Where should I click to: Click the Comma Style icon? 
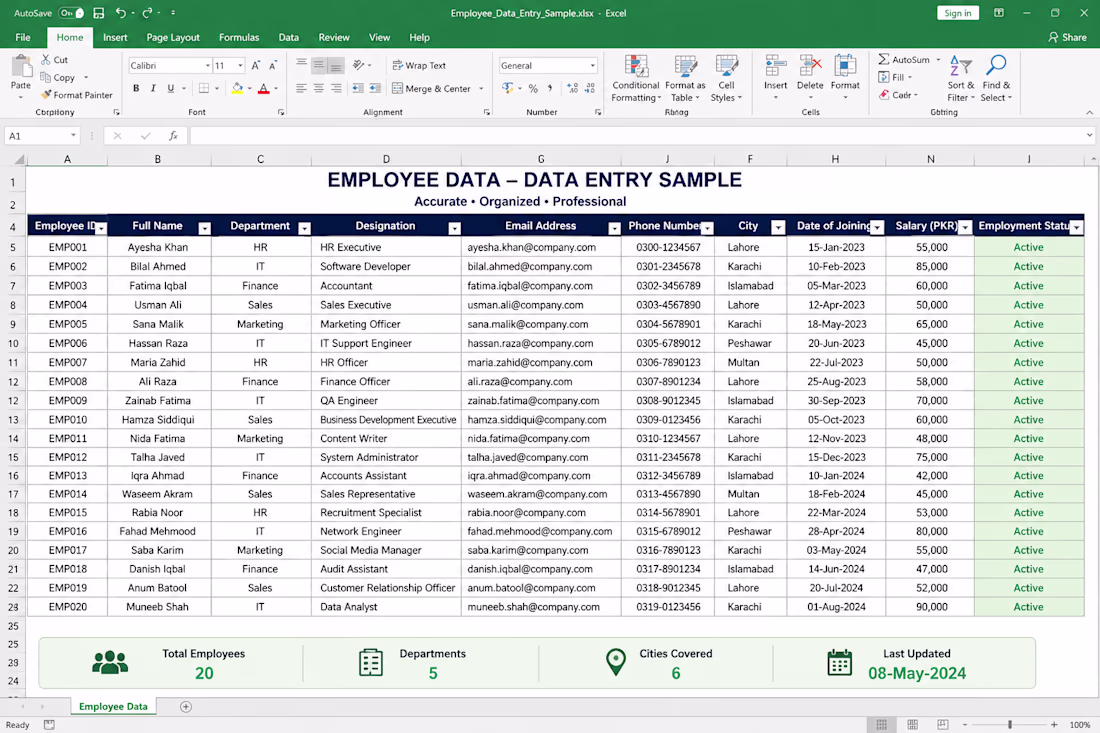[x=550, y=88]
